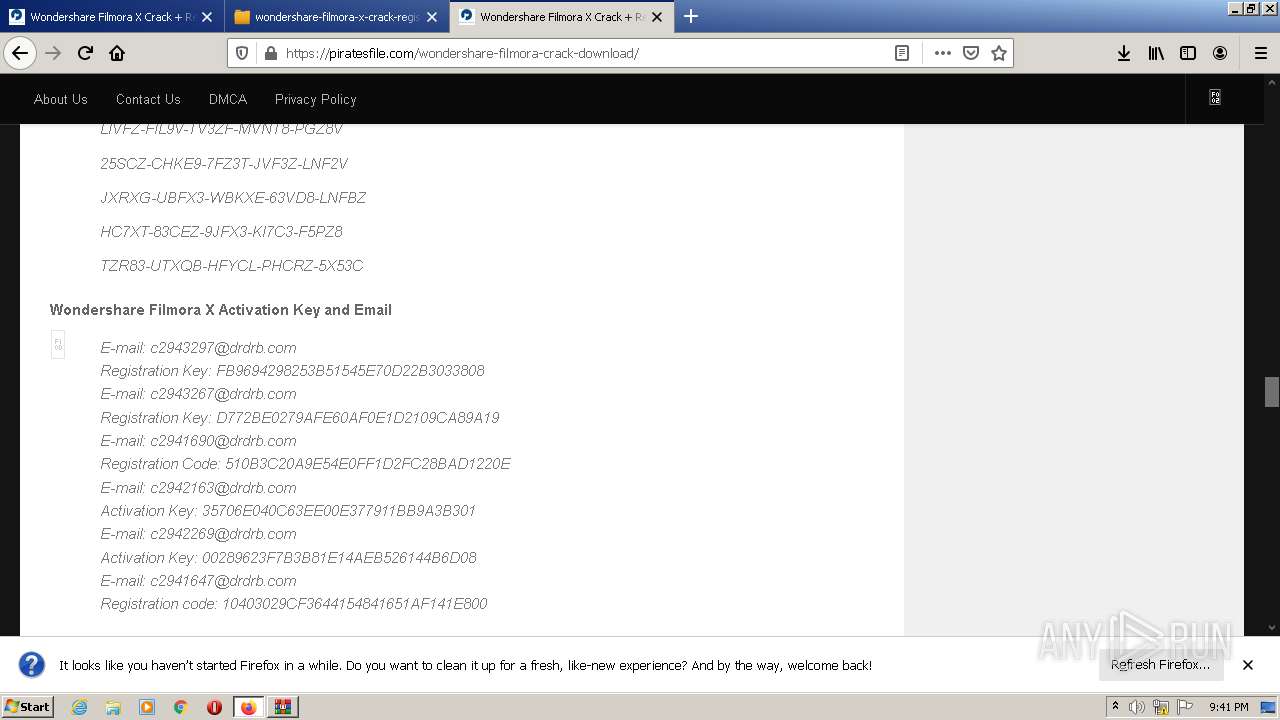
Task: Click email c2942163@drdrb.com
Action: 223,488
